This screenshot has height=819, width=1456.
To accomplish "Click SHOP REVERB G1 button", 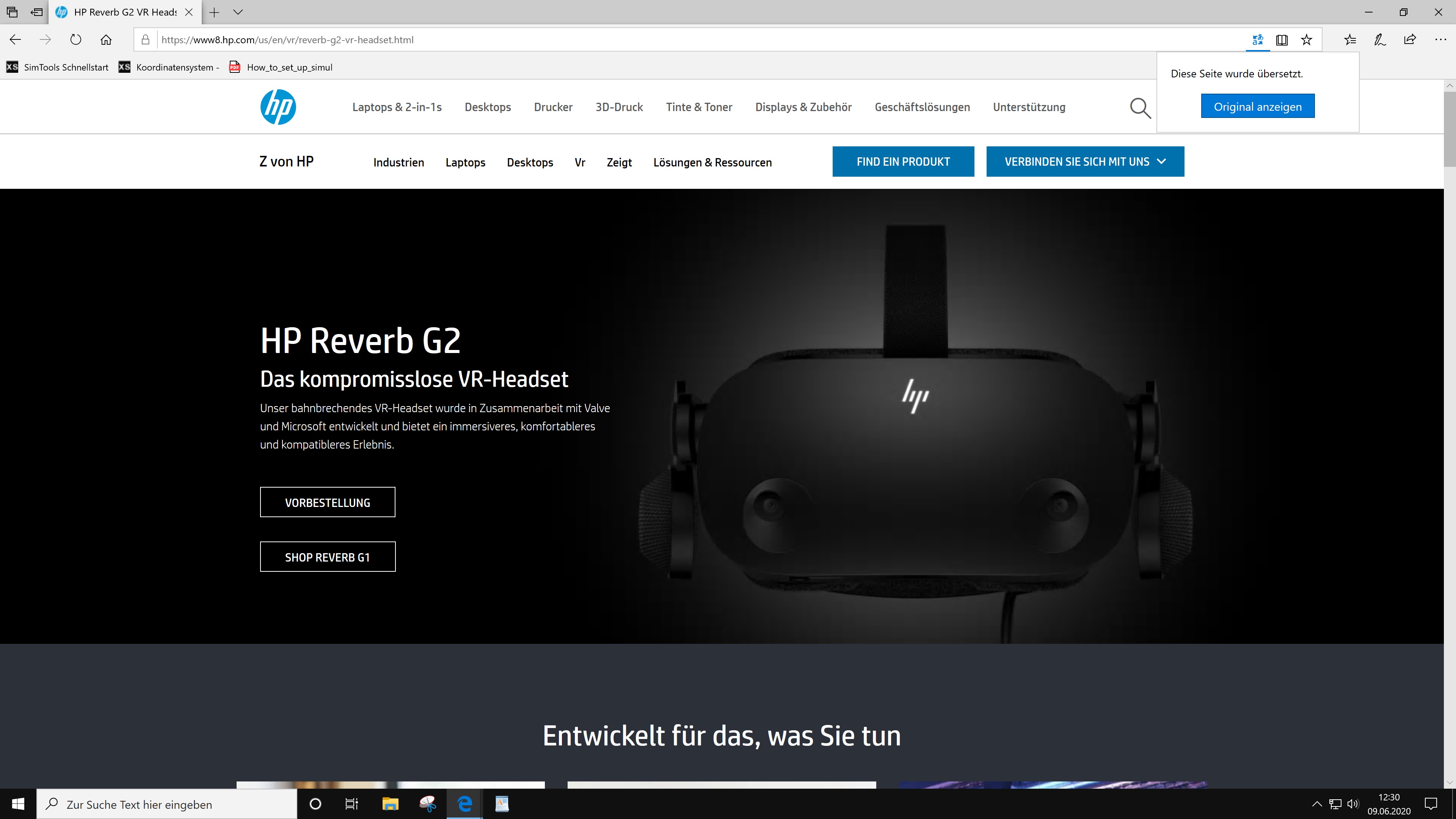I will (327, 557).
